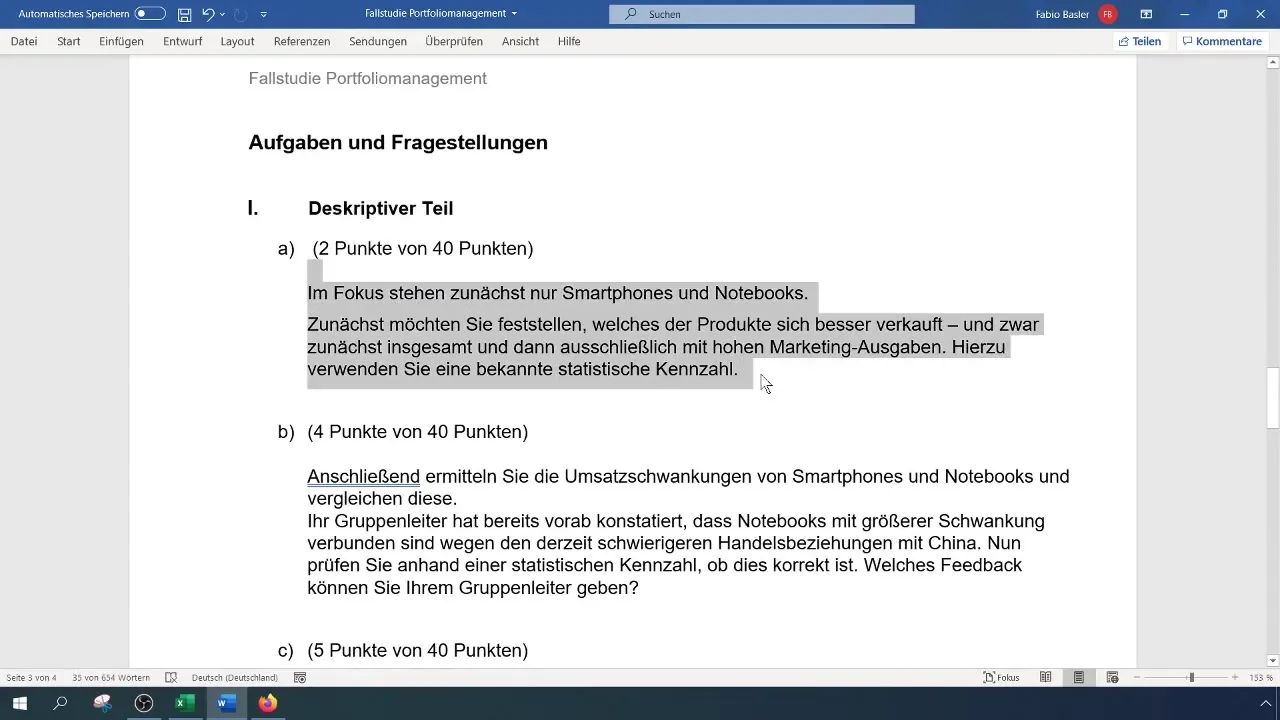
Task: Click into the Suchen search box
Action: (762, 14)
